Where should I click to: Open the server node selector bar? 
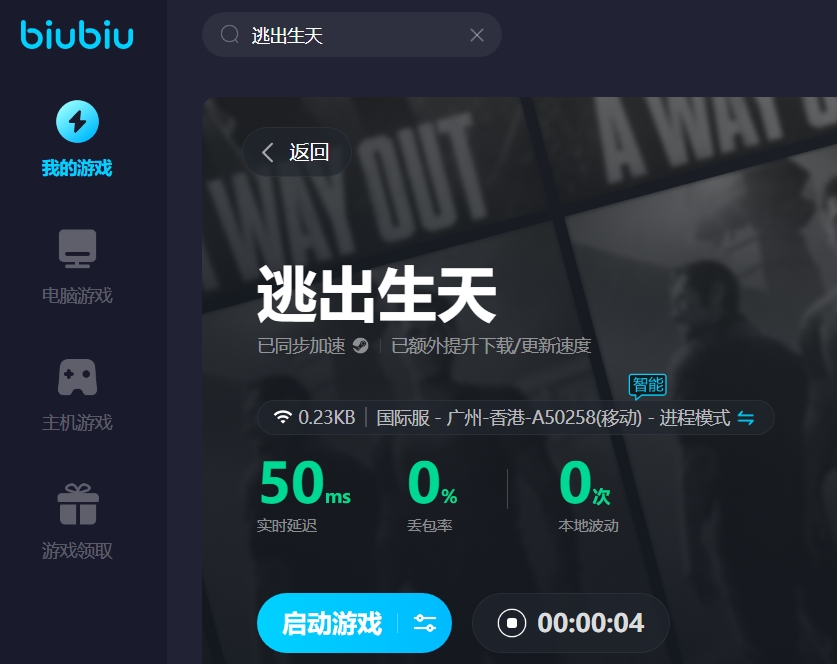click(516, 417)
